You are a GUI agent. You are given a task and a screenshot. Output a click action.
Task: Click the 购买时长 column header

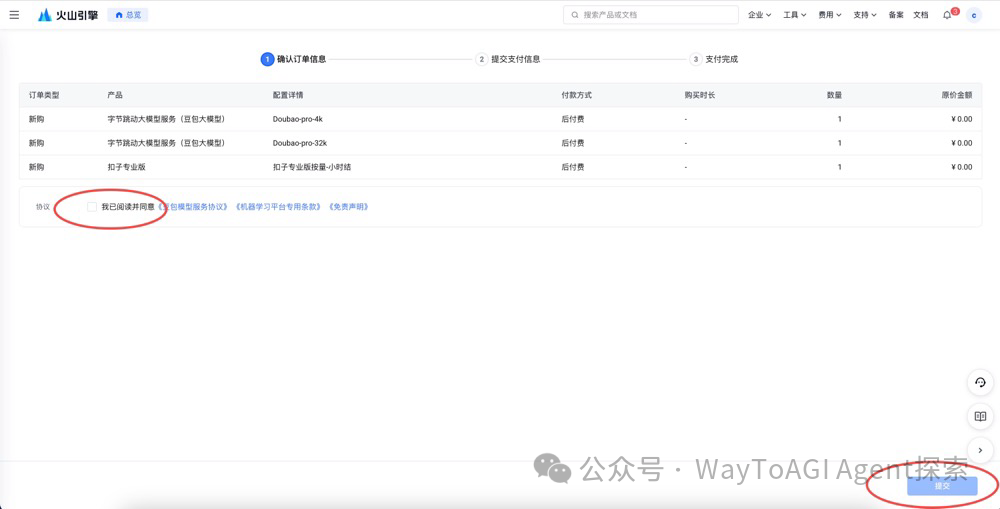tap(700, 95)
